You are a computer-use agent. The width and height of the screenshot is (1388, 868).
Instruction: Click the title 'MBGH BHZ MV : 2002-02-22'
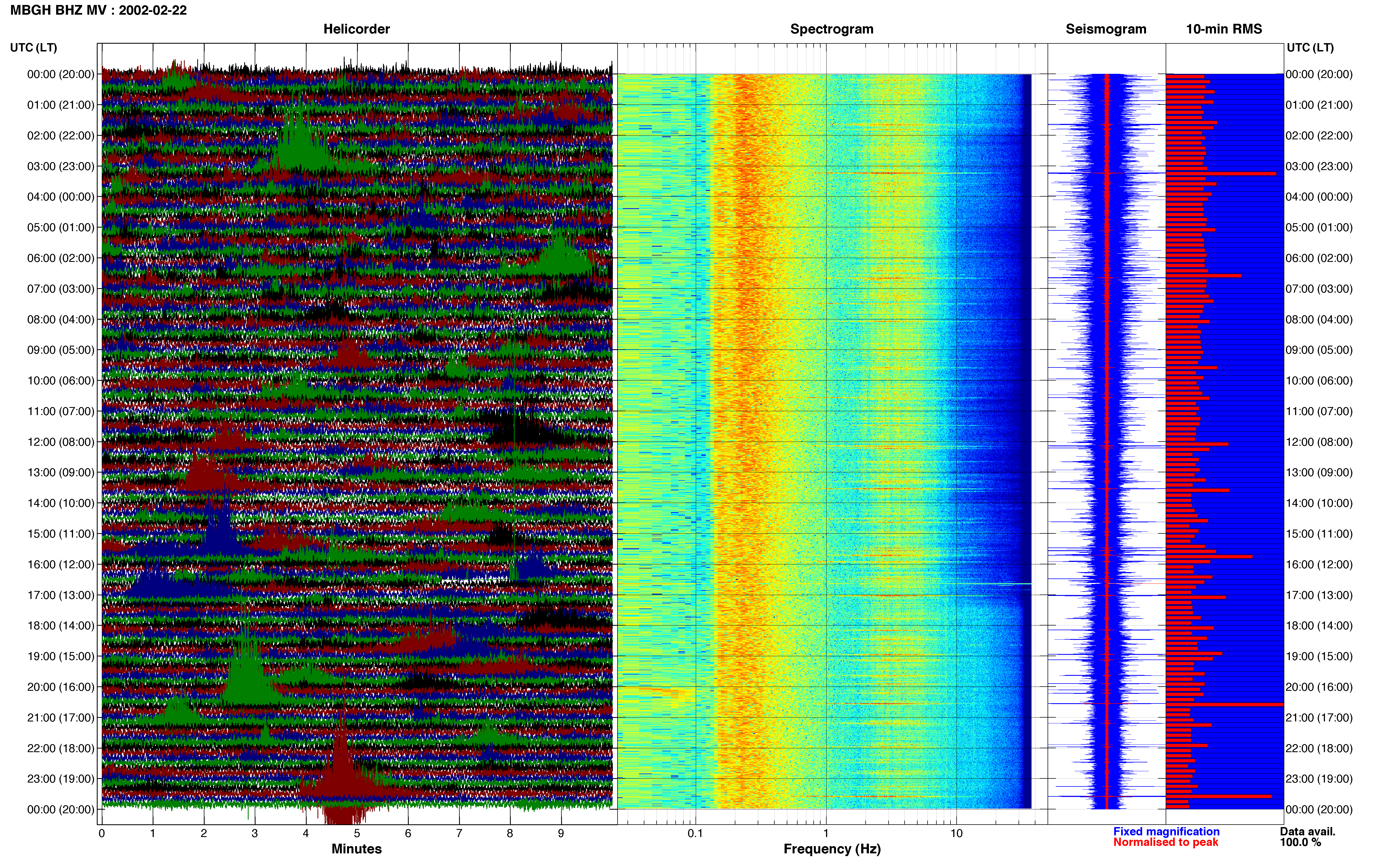98,10
